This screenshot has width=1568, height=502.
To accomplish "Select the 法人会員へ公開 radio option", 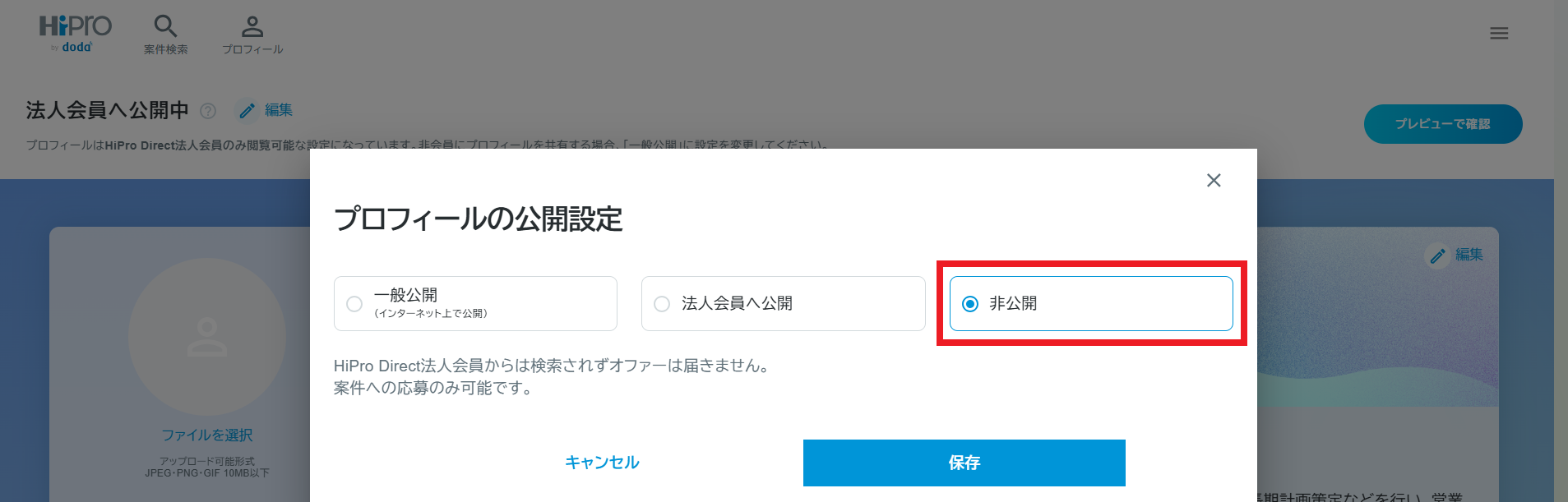I will [x=662, y=304].
